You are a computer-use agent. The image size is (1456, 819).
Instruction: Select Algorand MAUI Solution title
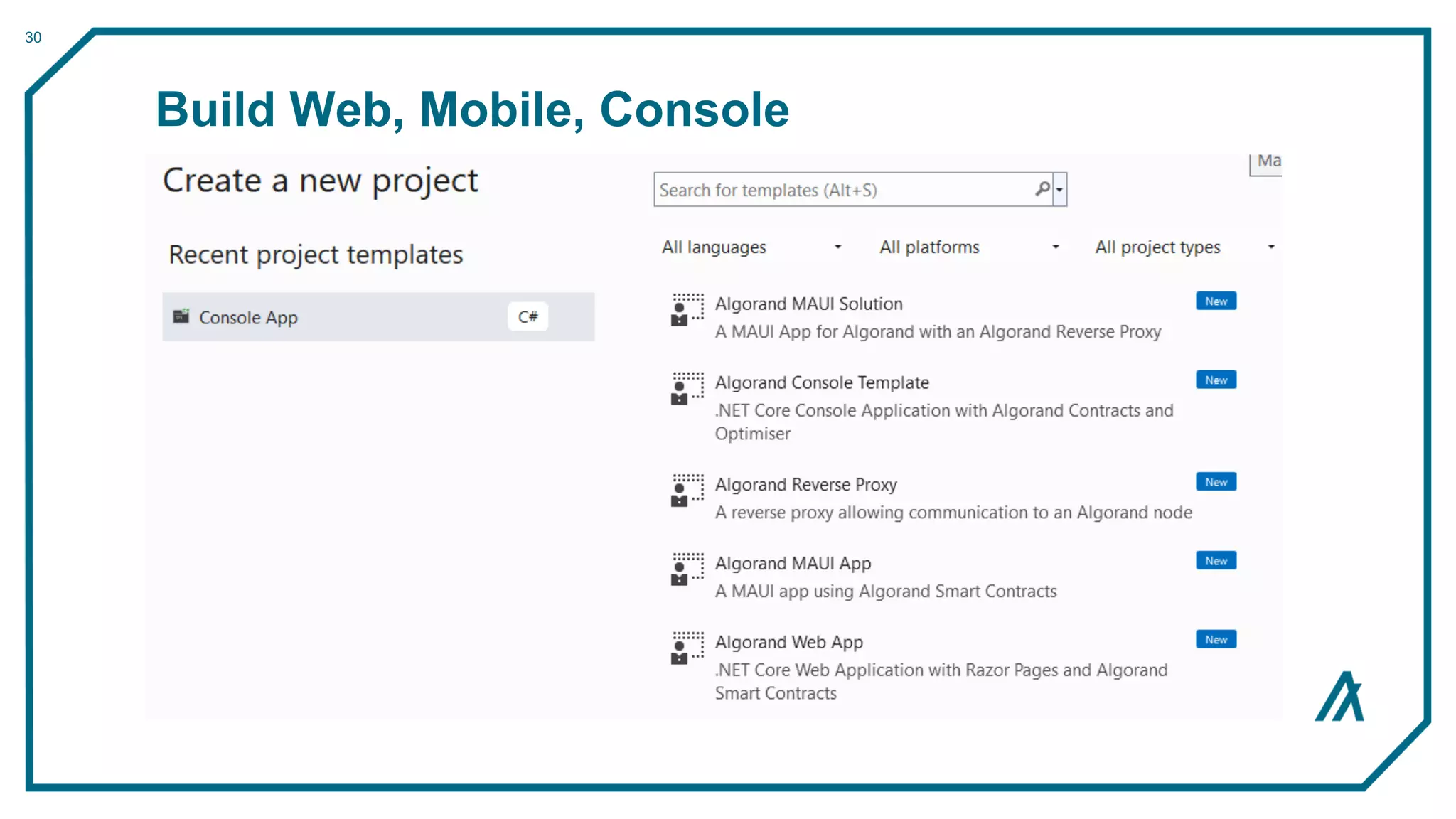[808, 304]
